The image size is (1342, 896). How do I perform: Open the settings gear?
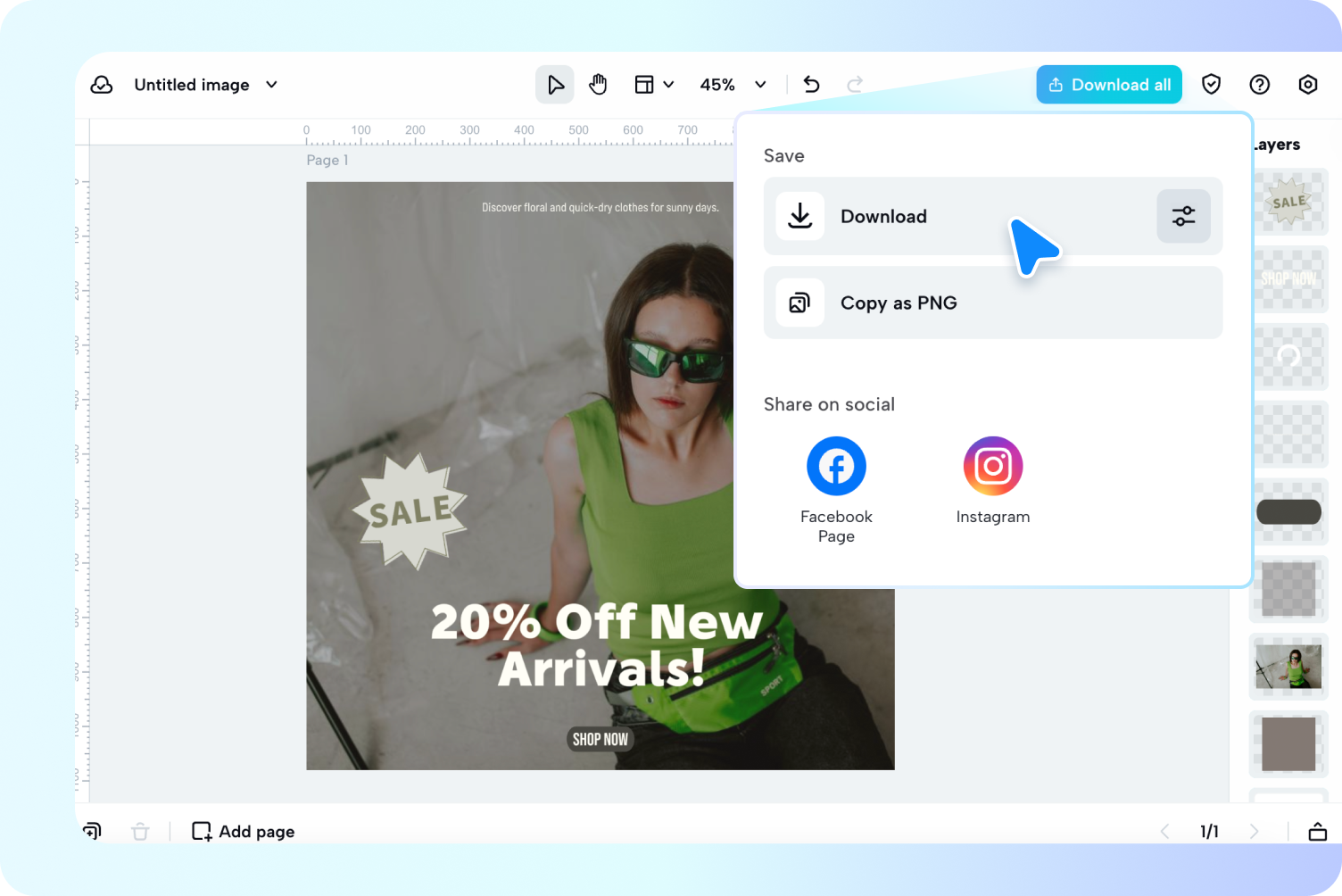[1307, 84]
